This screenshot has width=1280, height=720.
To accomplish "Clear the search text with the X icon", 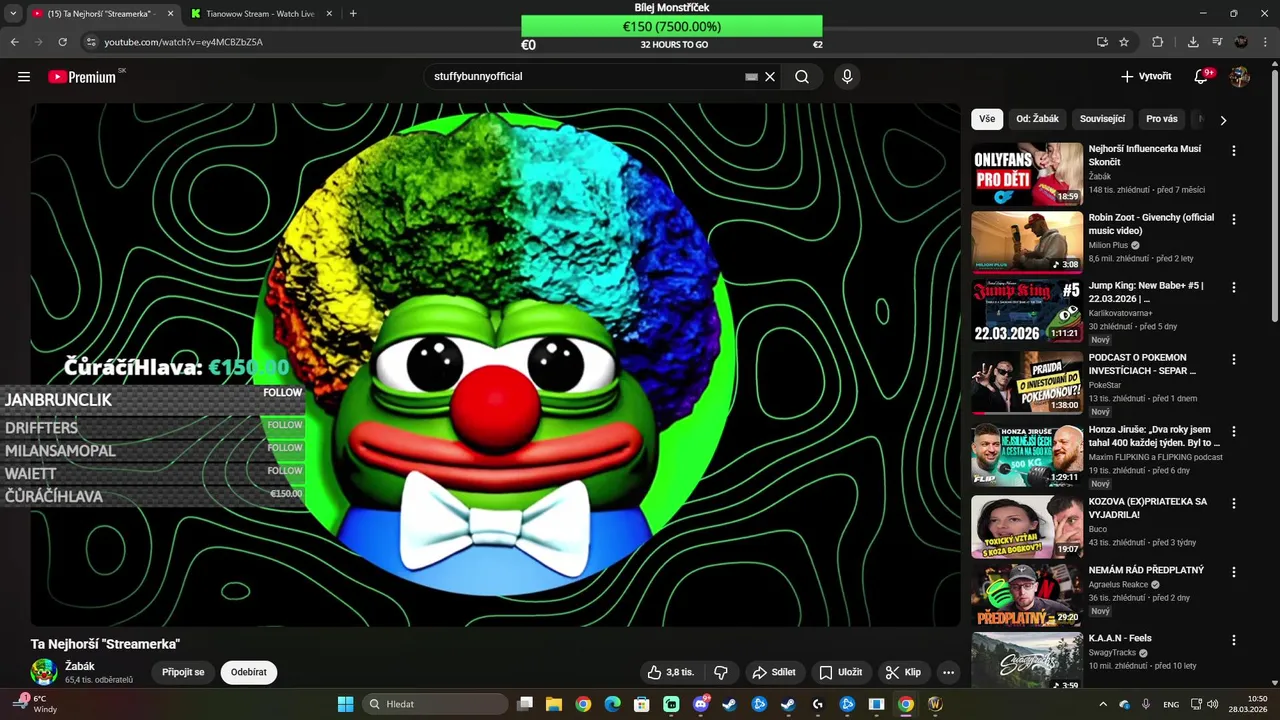I will coord(770,77).
